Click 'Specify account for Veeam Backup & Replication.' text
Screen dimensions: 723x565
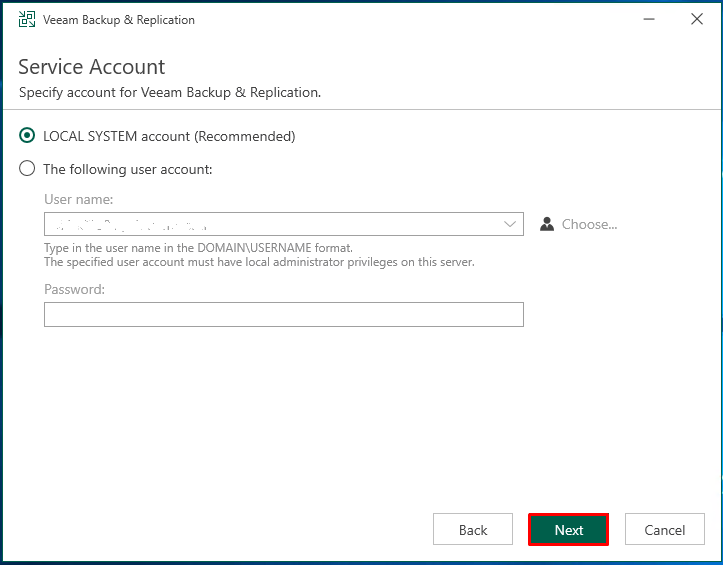170,92
